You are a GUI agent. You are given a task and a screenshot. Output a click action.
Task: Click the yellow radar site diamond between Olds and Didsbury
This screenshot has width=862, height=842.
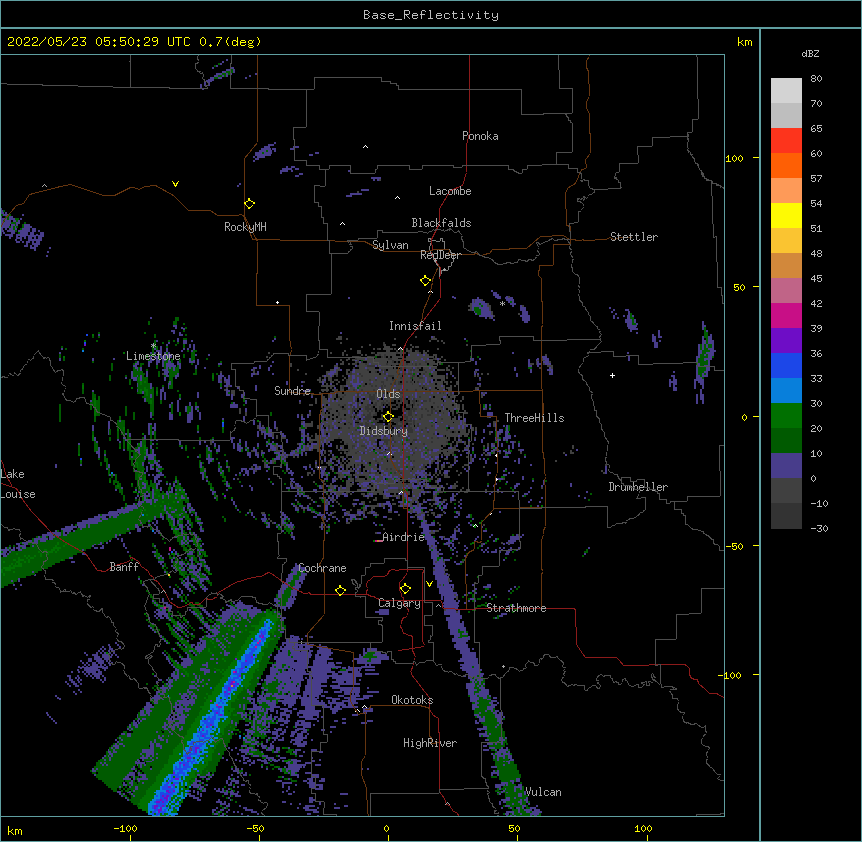(x=388, y=416)
